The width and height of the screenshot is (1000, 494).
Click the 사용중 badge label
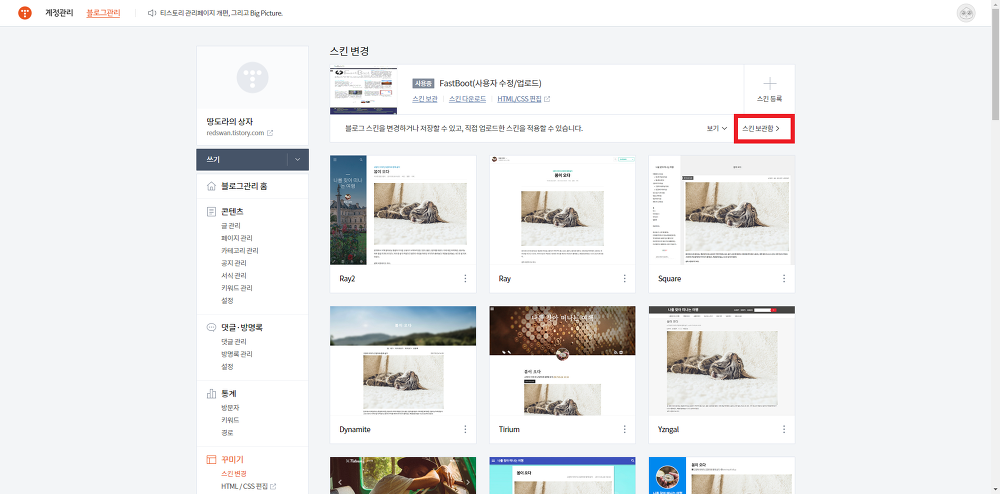pos(423,83)
